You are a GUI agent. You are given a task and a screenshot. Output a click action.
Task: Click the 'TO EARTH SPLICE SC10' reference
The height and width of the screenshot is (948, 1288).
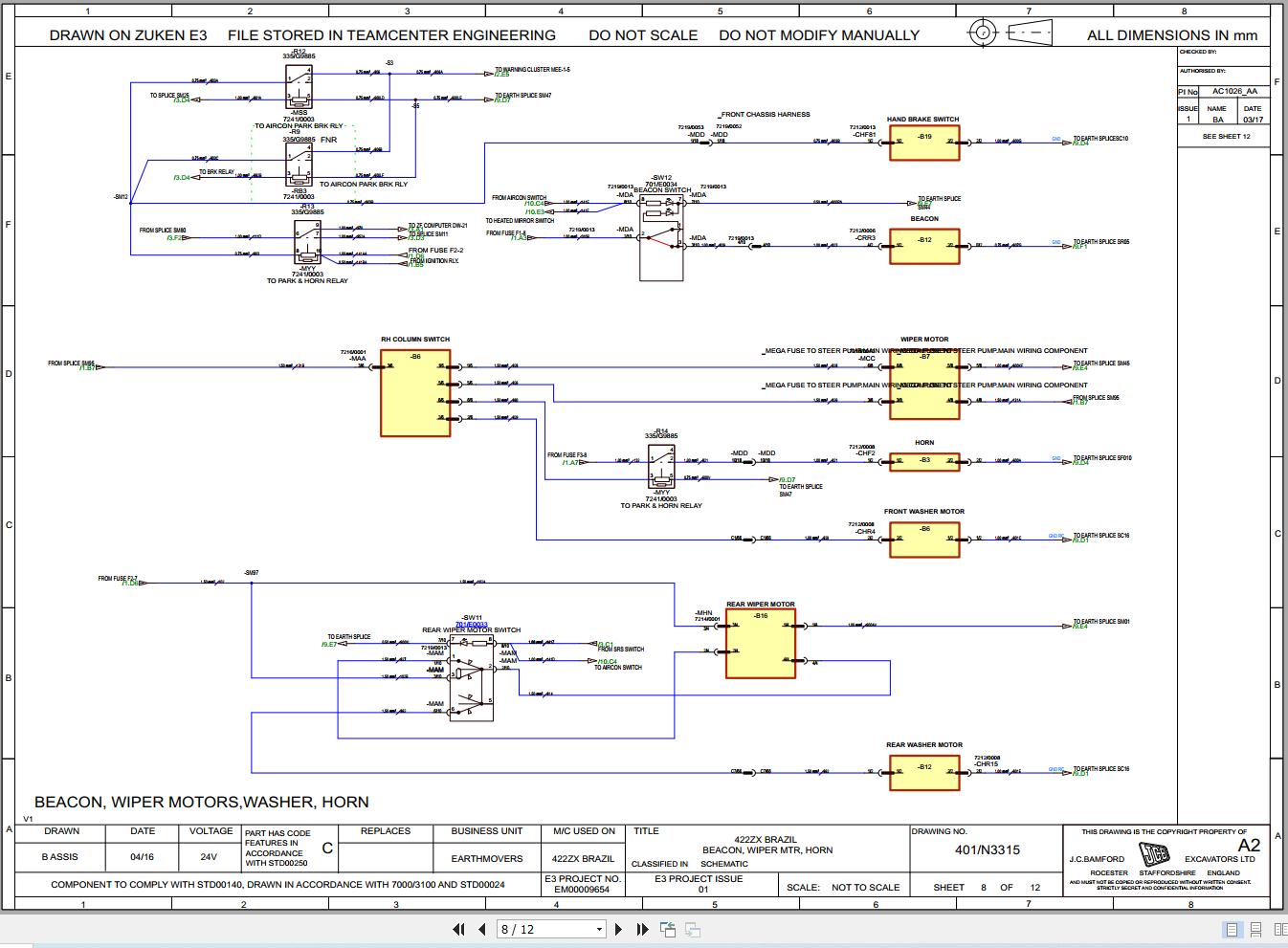[x=1100, y=139]
